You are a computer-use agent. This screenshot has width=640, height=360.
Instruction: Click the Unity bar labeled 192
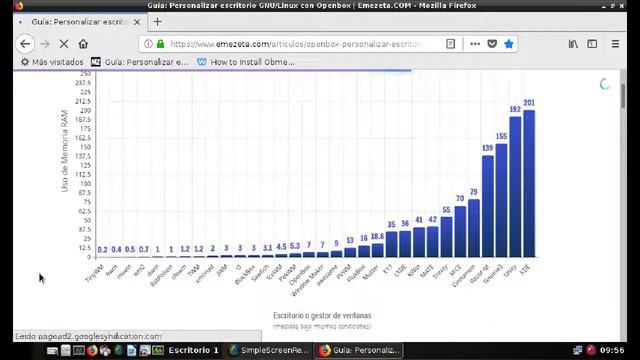[x=515, y=187]
